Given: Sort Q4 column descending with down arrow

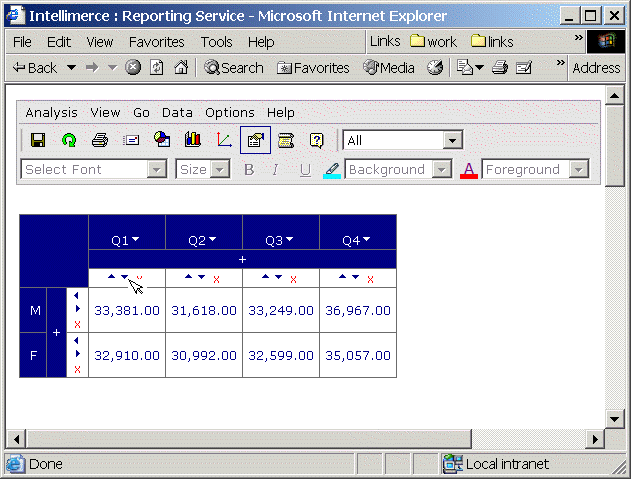Looking at the screenshot, I should [x=355, y=277].
